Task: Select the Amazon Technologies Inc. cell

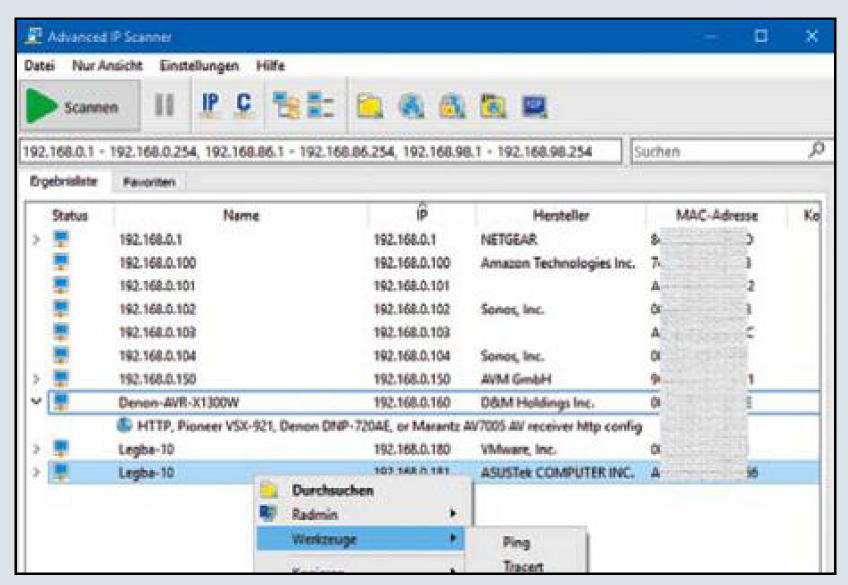Action: (558, 263)
